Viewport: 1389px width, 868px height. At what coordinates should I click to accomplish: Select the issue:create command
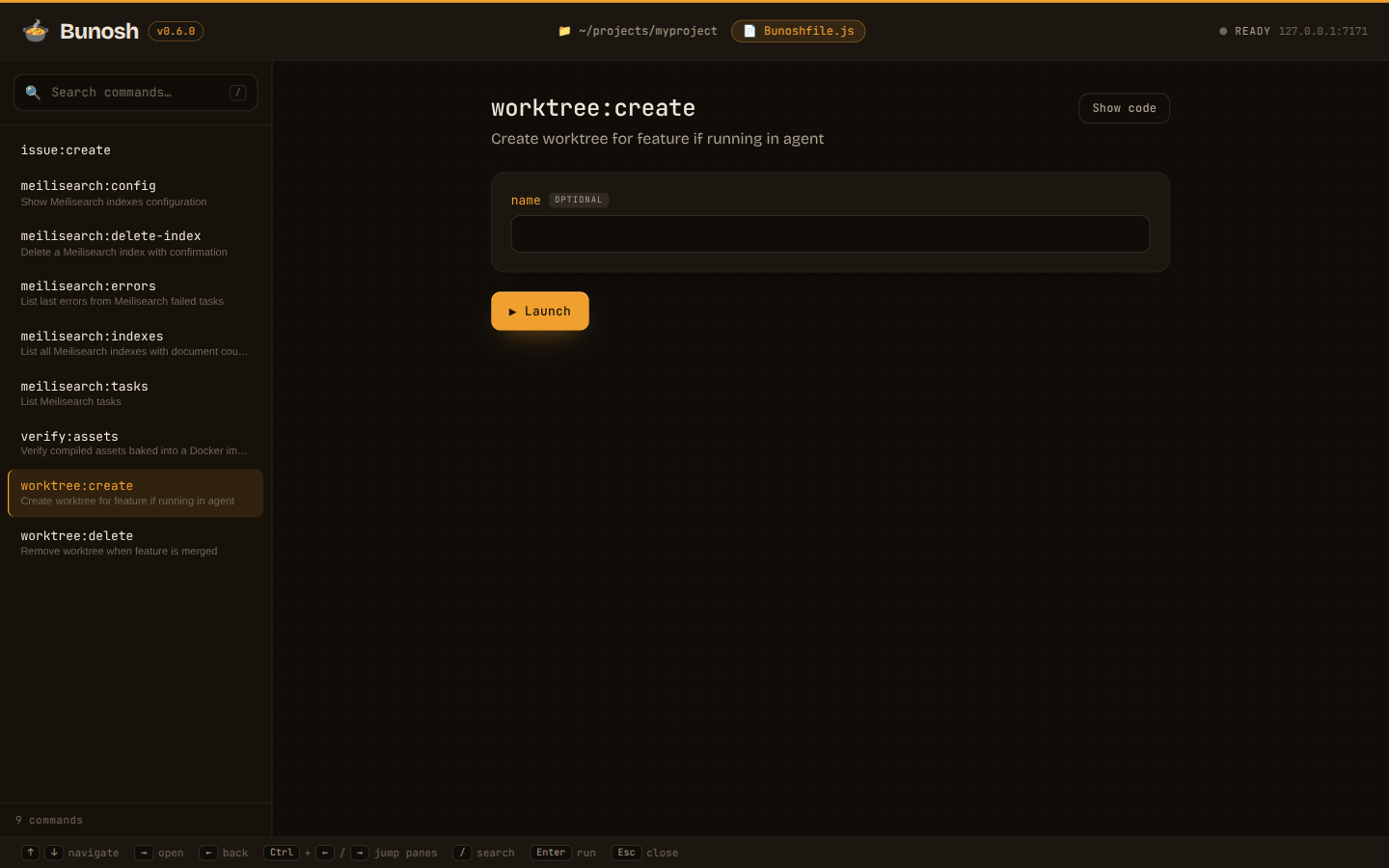coord(135,150)
